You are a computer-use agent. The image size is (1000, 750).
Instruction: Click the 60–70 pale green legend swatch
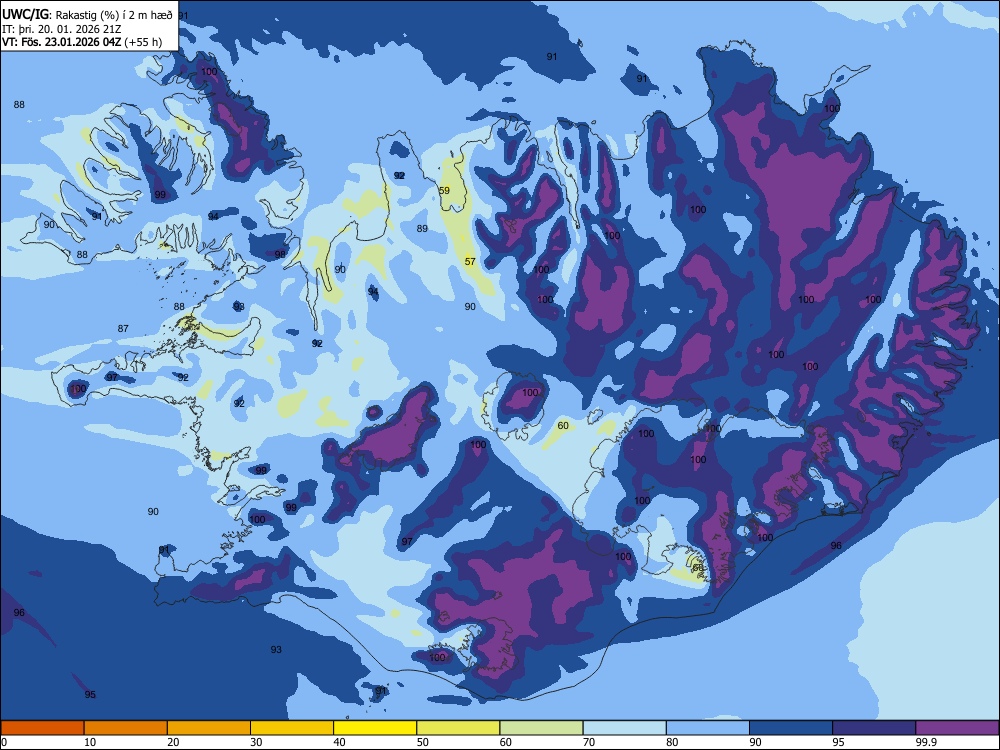click(541, 728)
